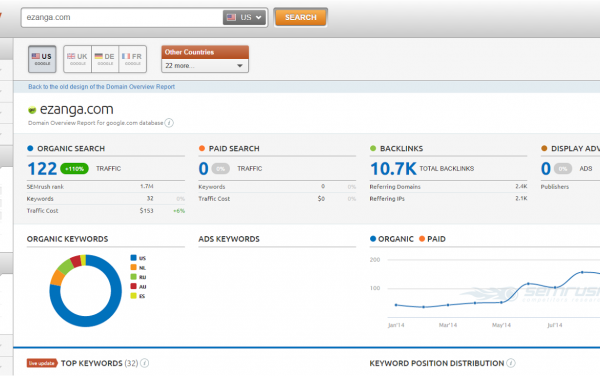This screenshot has height=376, width=600.
Task: Click paid search traffic value 0
Action: pyautogui.click(x=204, y=169)
